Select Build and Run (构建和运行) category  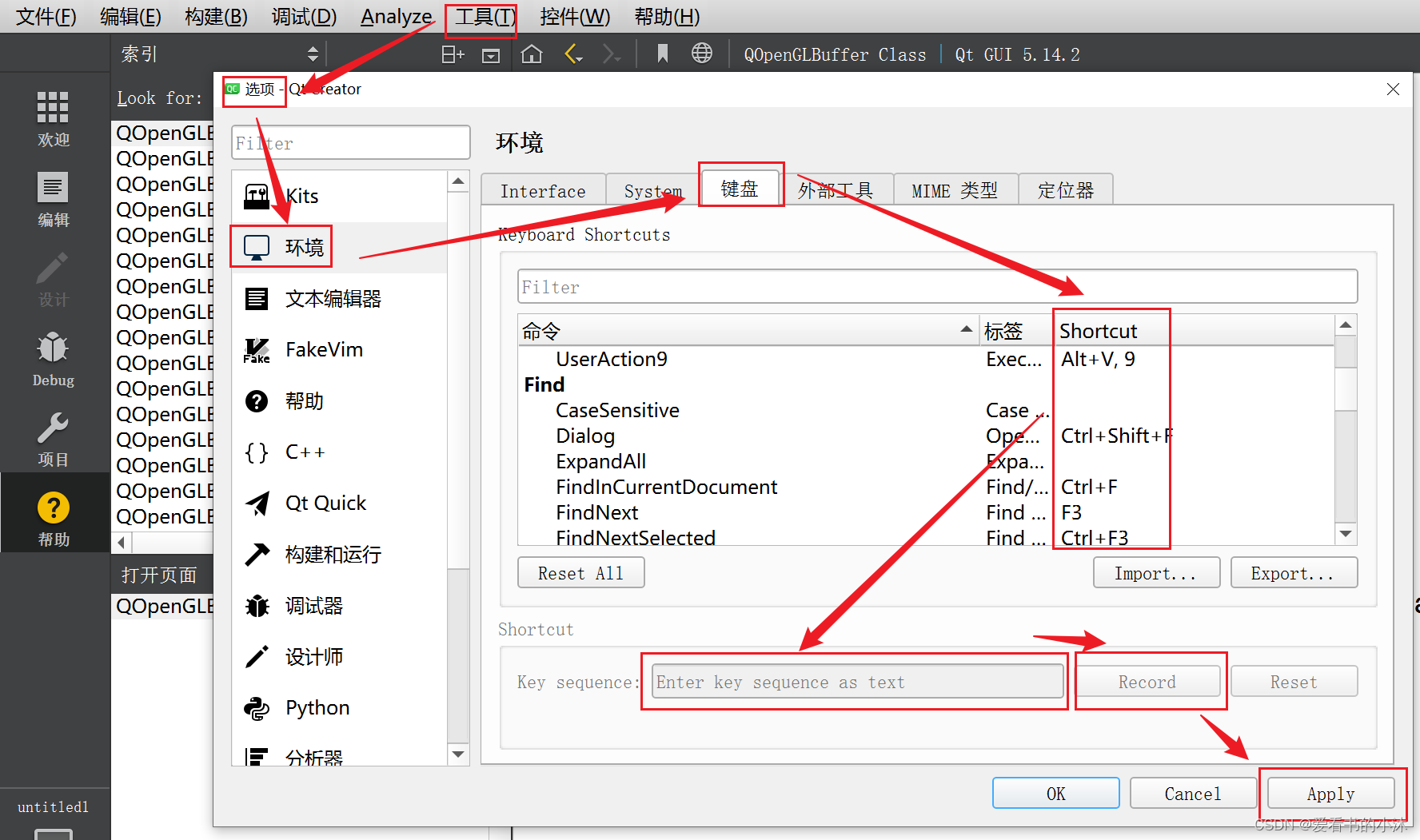[x=339, y=554]
